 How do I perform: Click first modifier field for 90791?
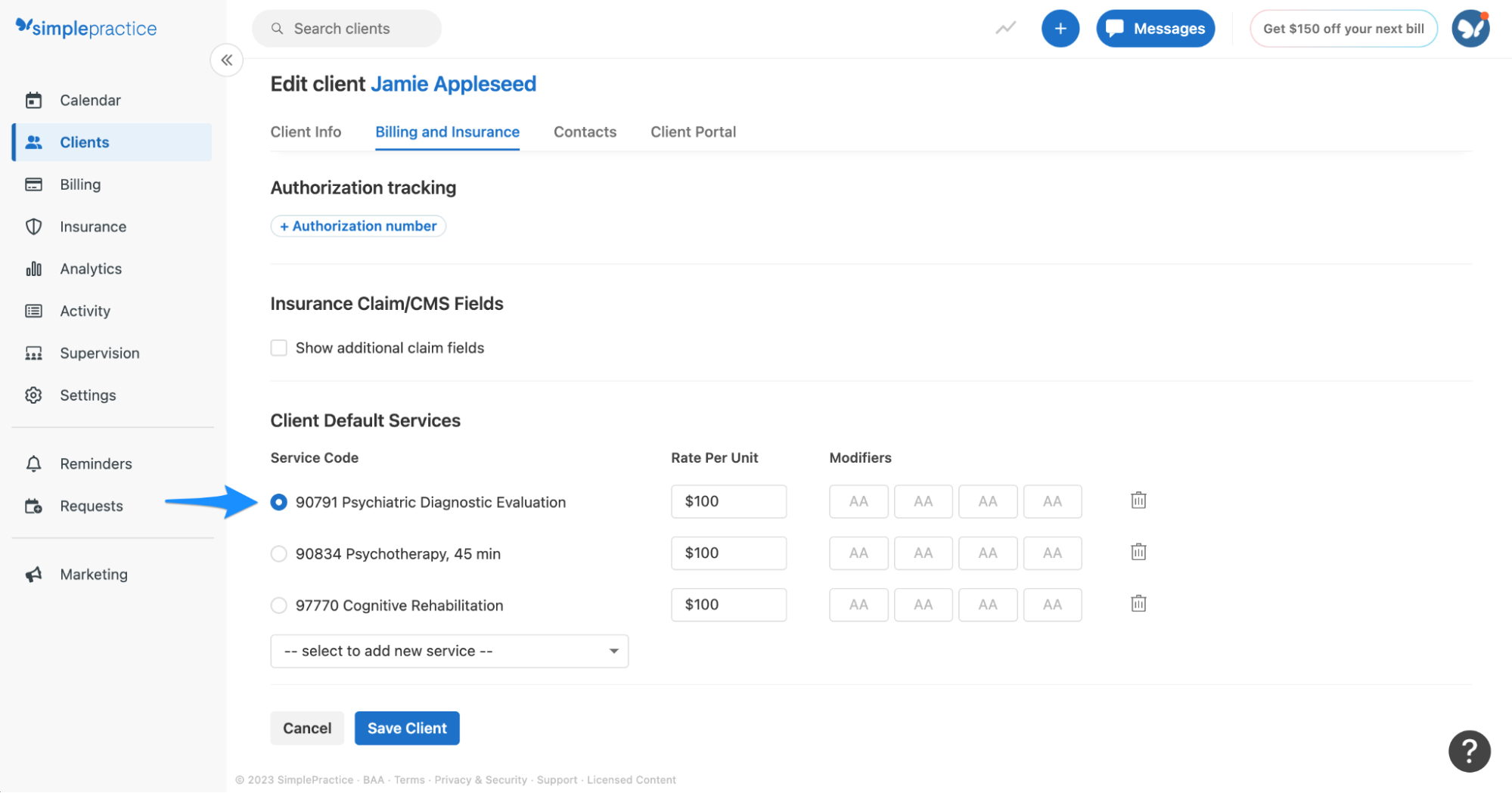[x=858, y=502]
